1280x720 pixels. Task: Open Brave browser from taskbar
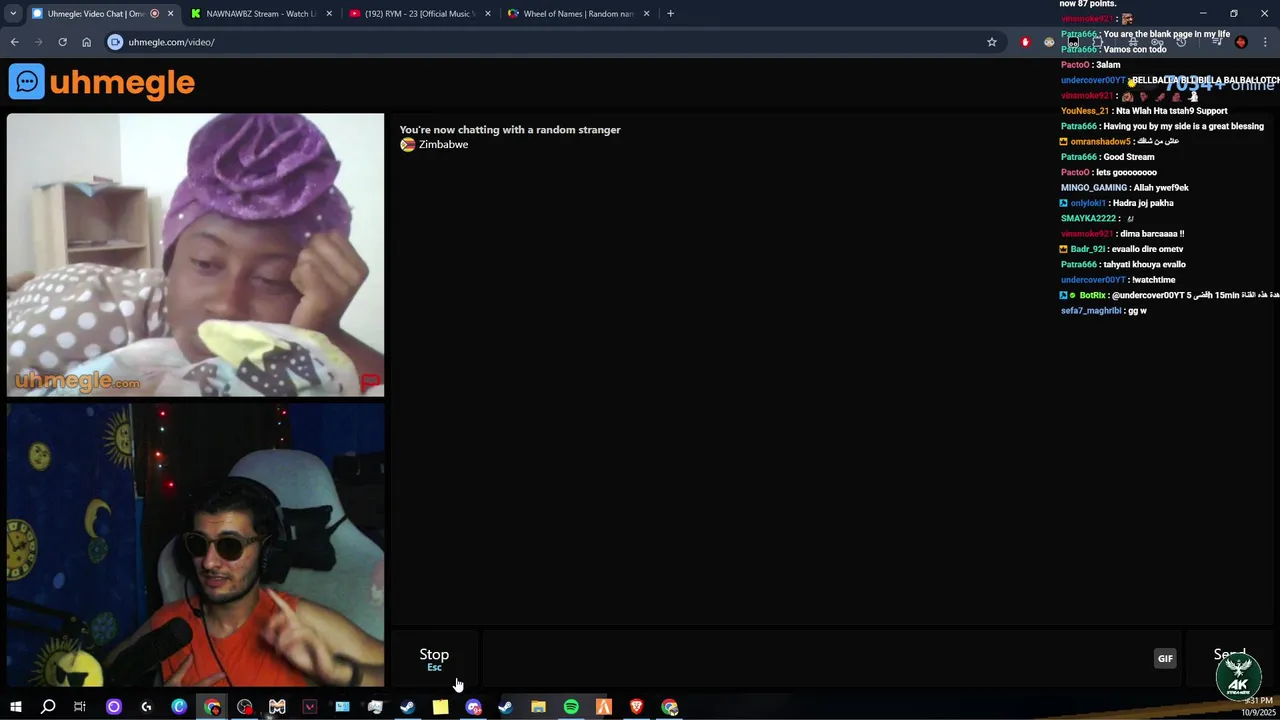pyautogui.click(x=636, y=707)
